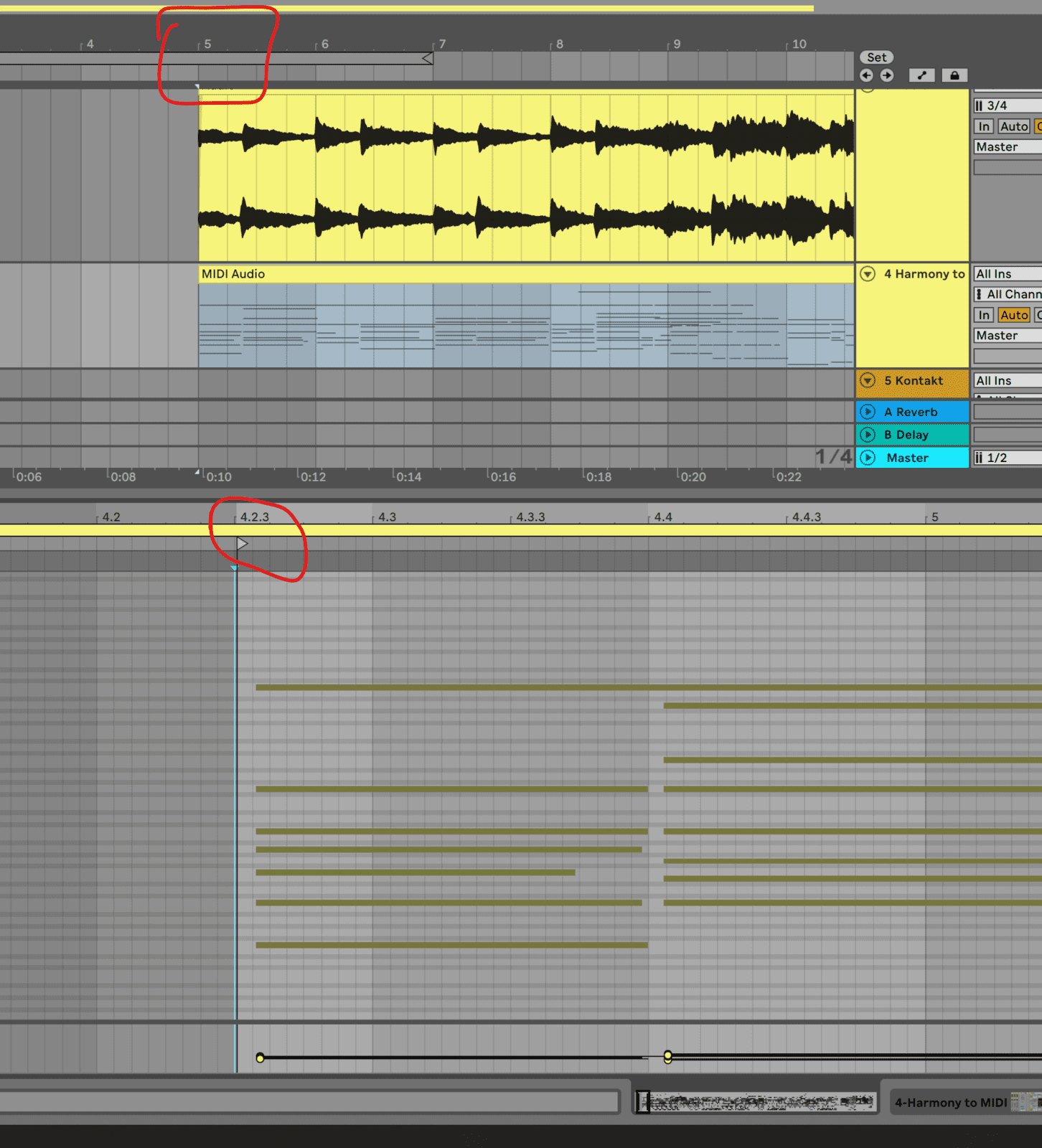Screen dimensions: 1042x1148
Task: Click the loop brace end triangle handle
Action: (428, 58)
